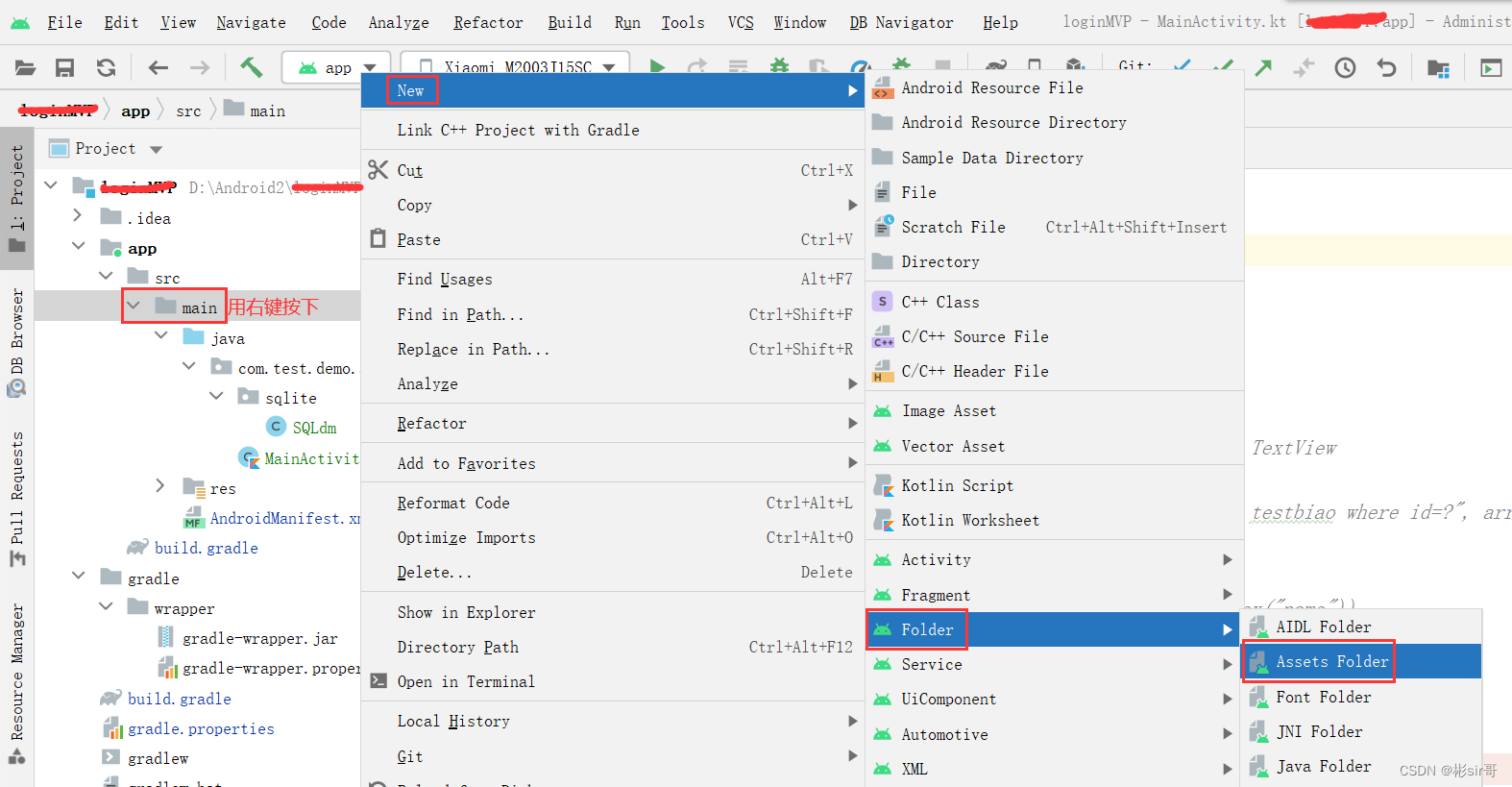Viewport: 1512px width, 787px height.
Task: Choose Cut from the context menu
Action: [613, 170]
